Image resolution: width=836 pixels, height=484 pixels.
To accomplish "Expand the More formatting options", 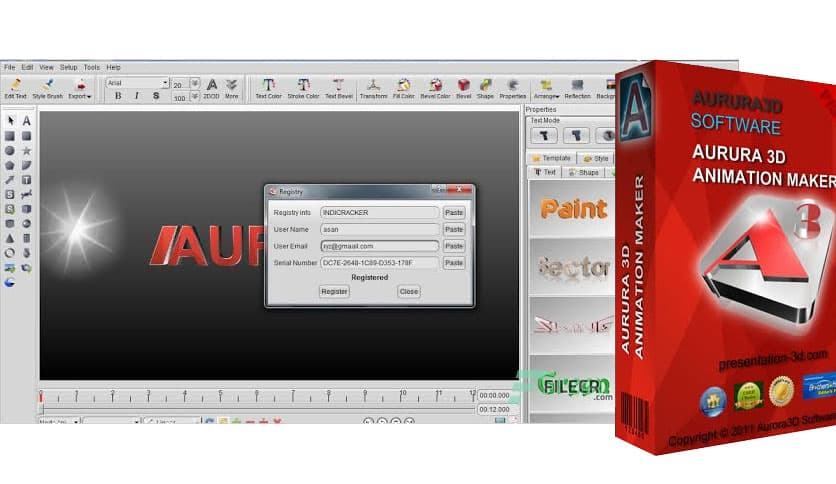I will 231,88.
